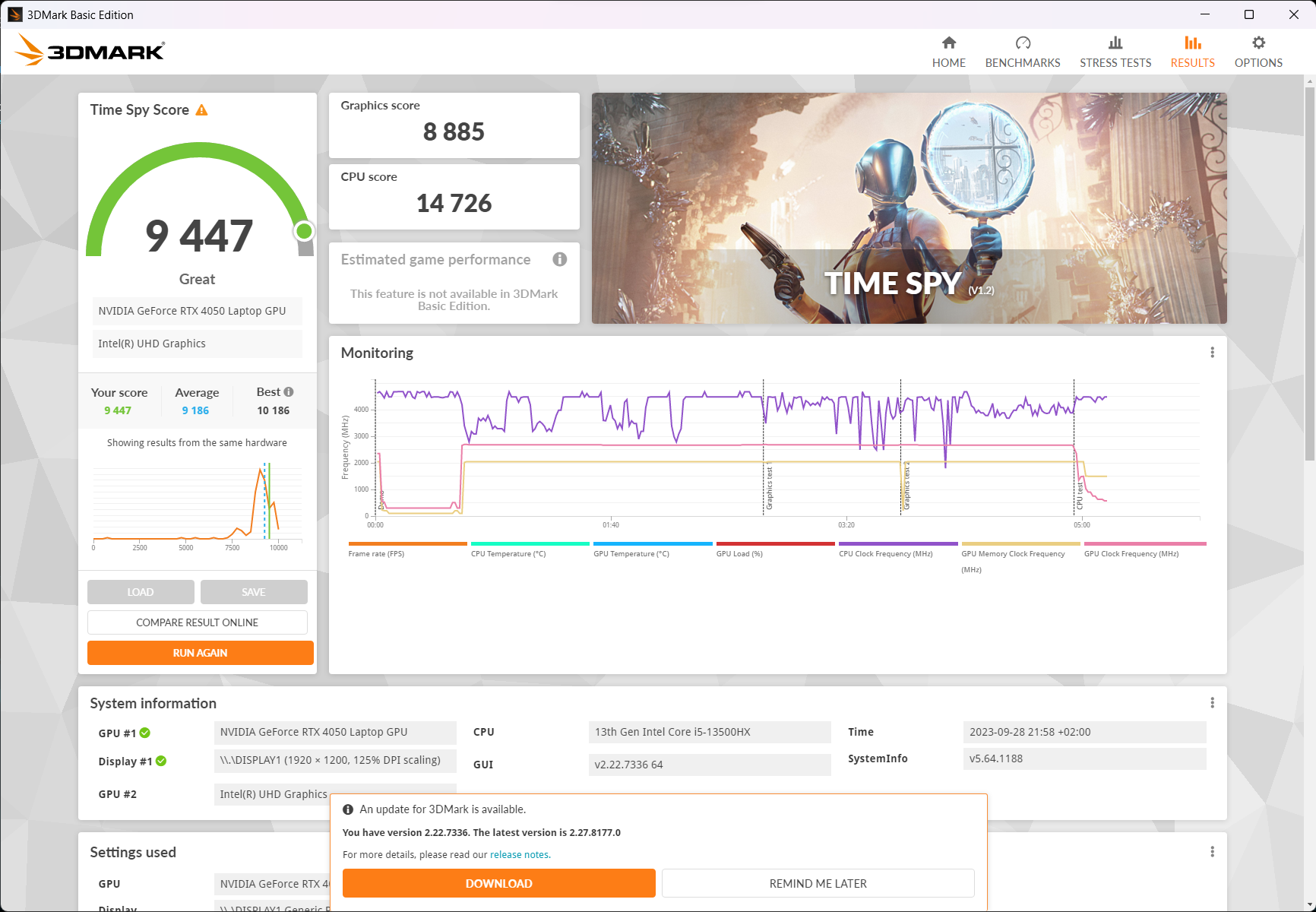This screenshot has width=1316, height=912.
Task: Toggle the CPU Temperature legend
Action: pyautogui.click(x=530, y=549)
